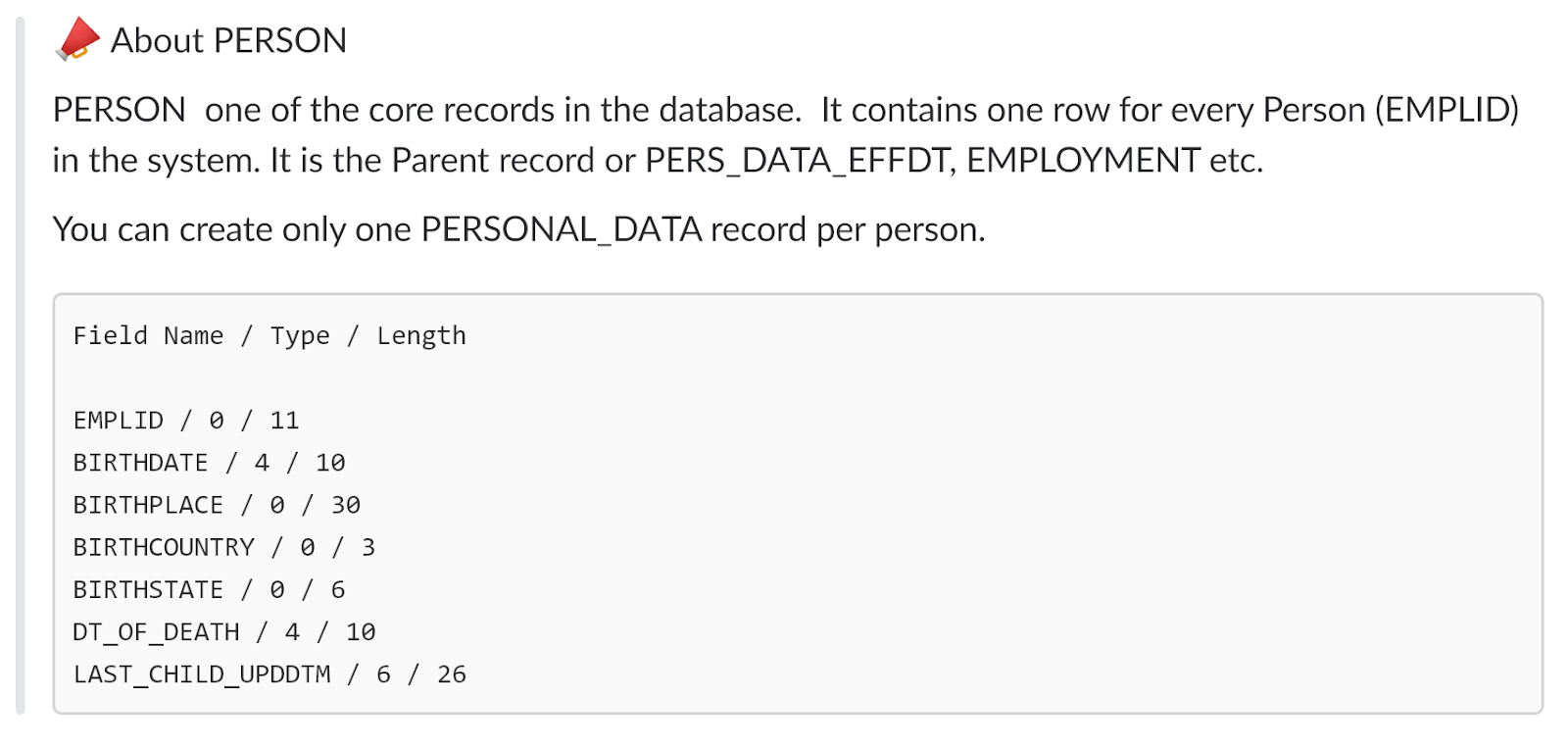Click the word "database" in the paragraph
Image resolution: width=1568 pixels, height=748 pixels.
point(727,110)
